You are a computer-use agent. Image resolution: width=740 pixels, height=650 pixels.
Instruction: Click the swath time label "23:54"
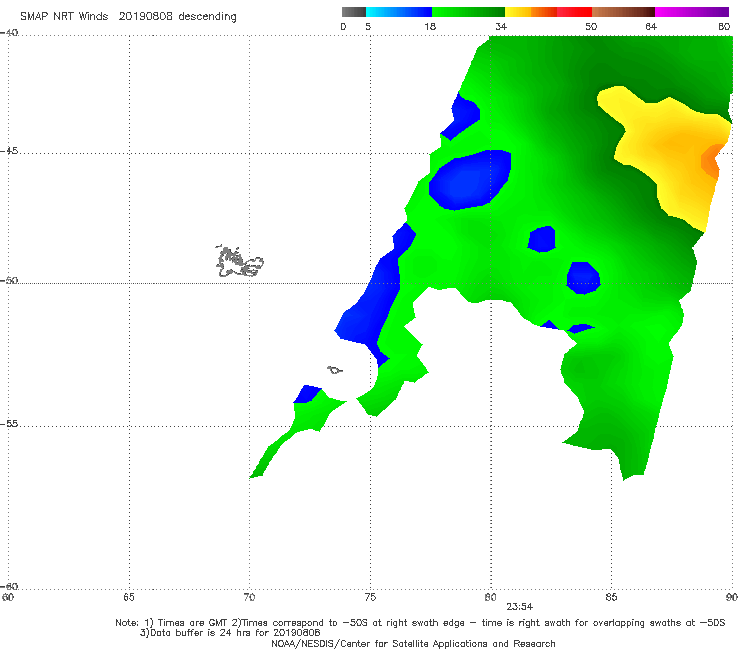pyautogui.click(x=520, y=607)
